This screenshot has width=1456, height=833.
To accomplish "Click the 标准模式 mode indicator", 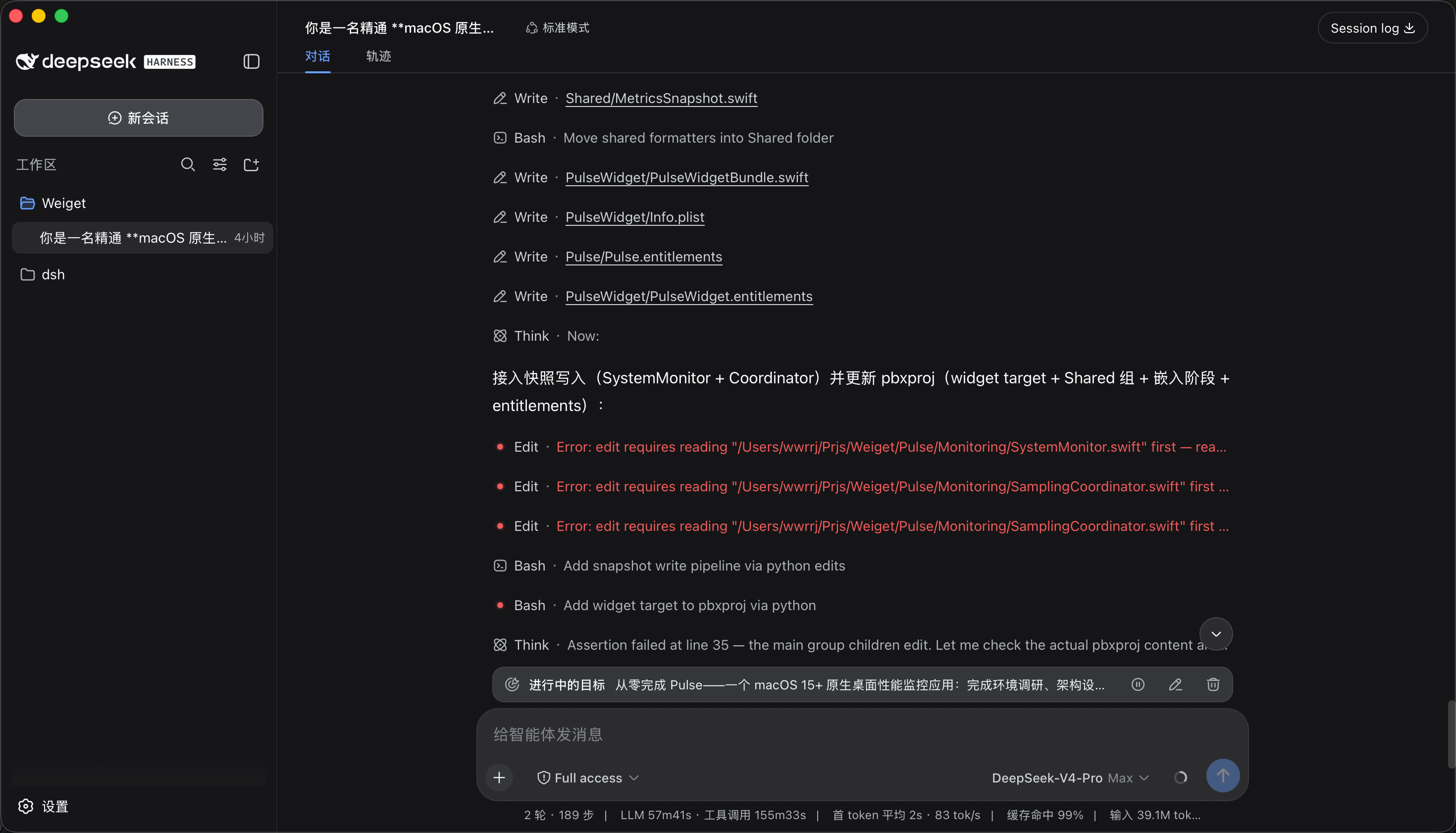I will tap(557, 28).
